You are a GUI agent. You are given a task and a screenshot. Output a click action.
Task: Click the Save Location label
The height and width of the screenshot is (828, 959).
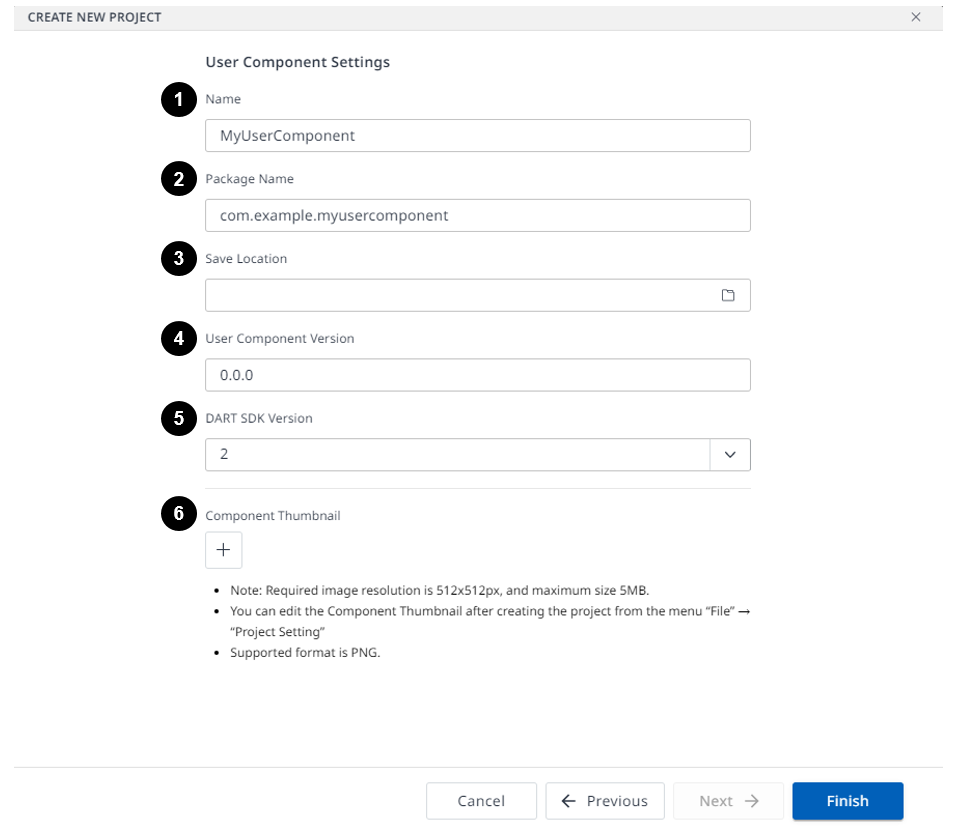pyautogui.click(x=246, y=259)
